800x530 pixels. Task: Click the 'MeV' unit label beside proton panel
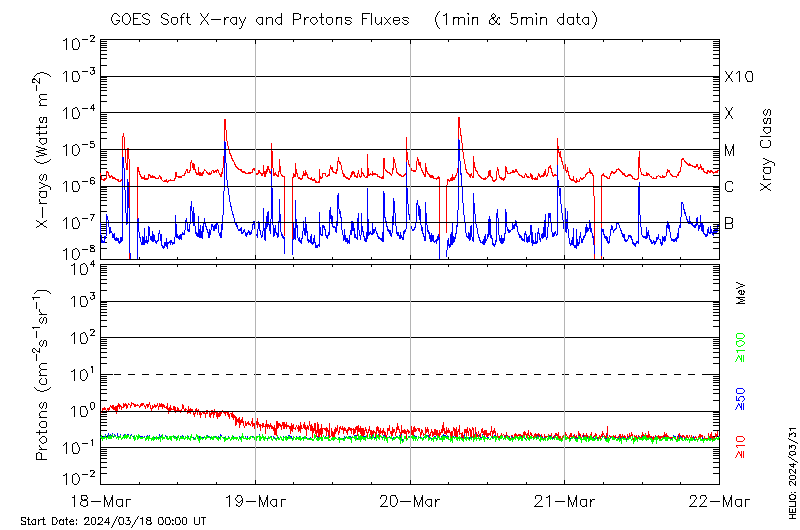pyautogui.click(x=741, y=294)
